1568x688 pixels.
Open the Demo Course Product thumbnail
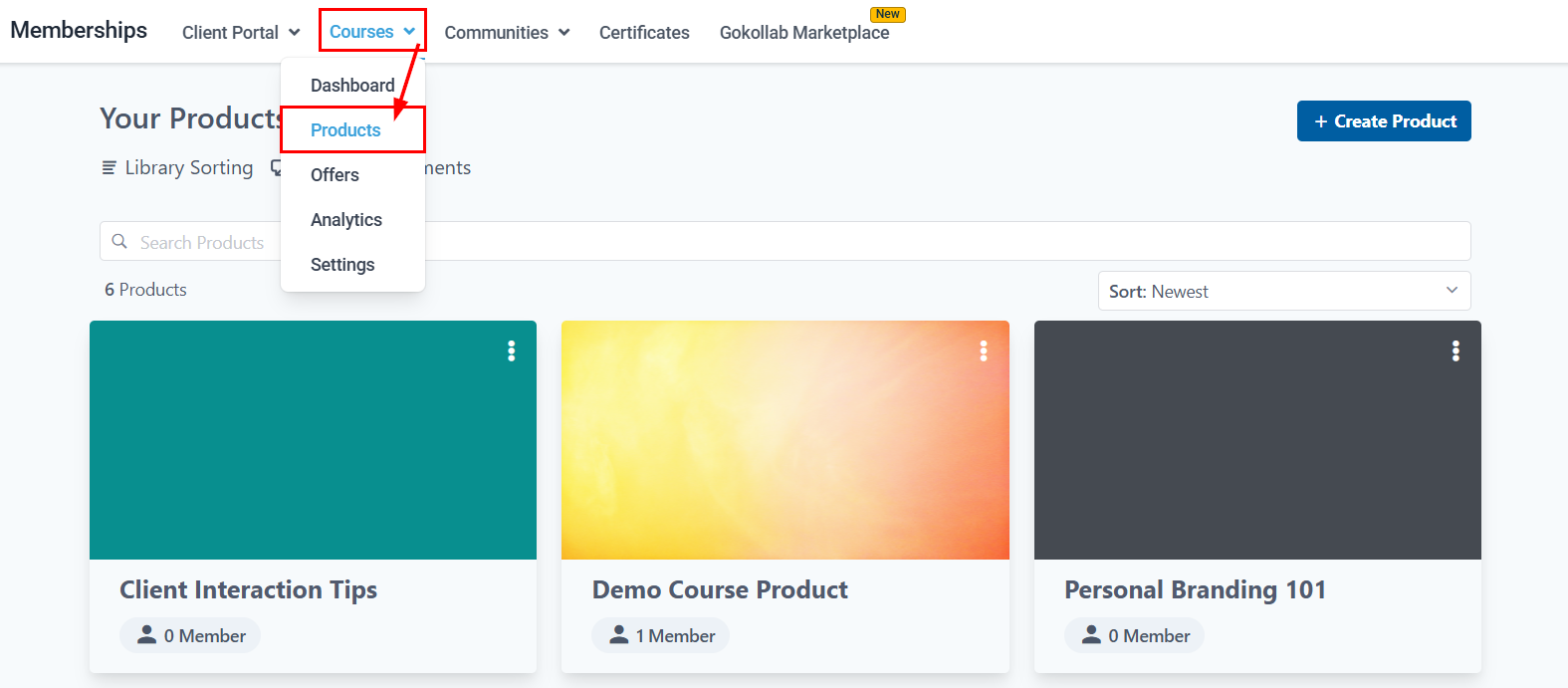[784, 440]
